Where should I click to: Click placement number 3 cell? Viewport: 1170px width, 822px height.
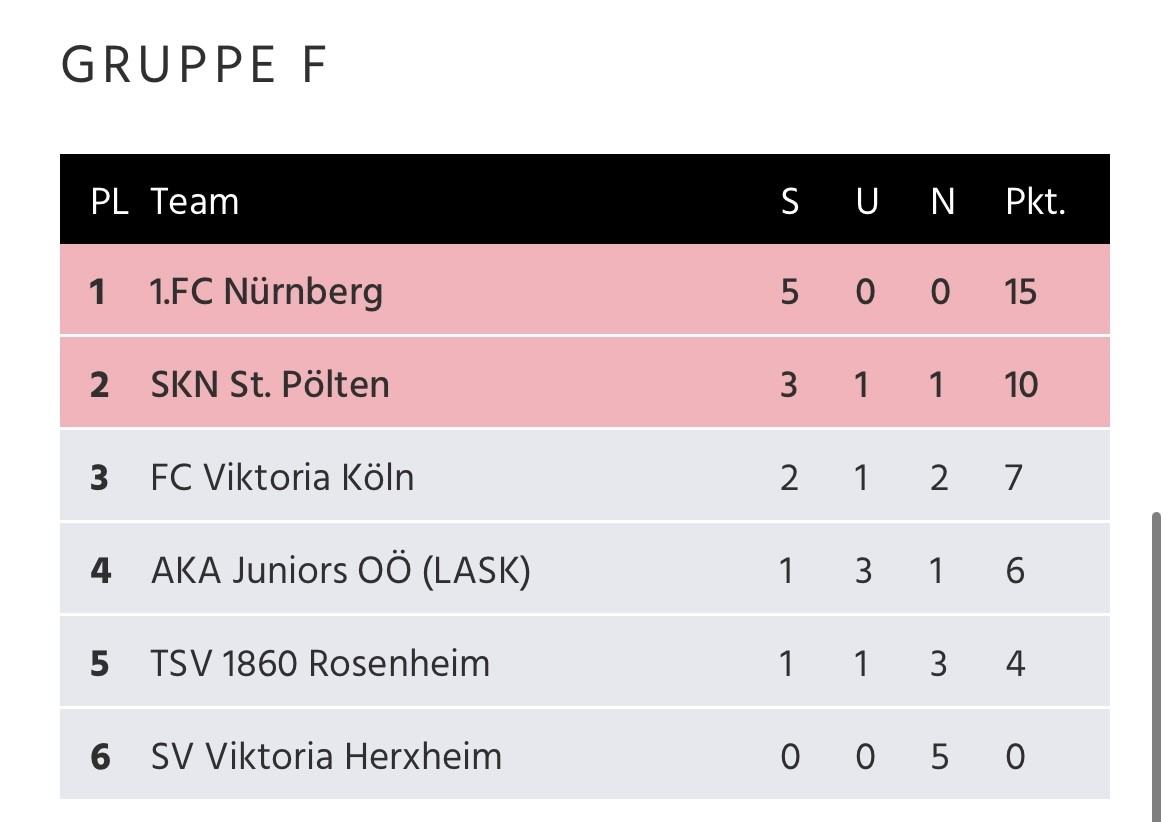point(99,477)
